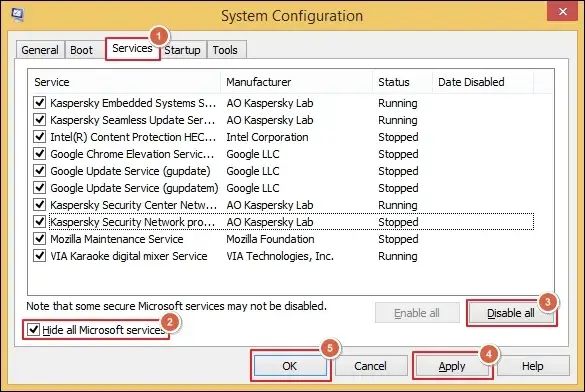Click Stopped status of Intel Content Protection

[x=398, y=137]
